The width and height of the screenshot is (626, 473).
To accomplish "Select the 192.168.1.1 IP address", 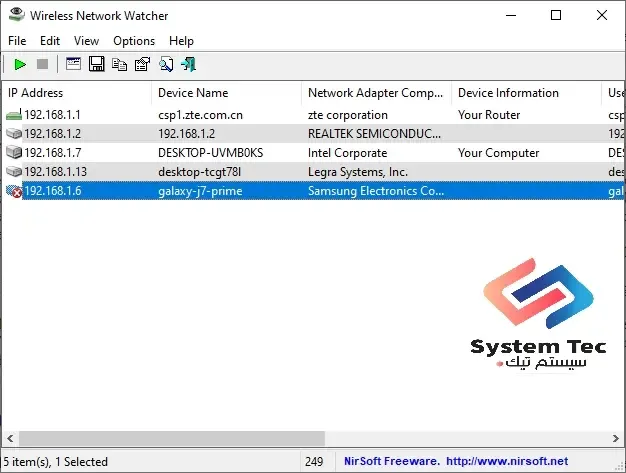I will point(52,115).
